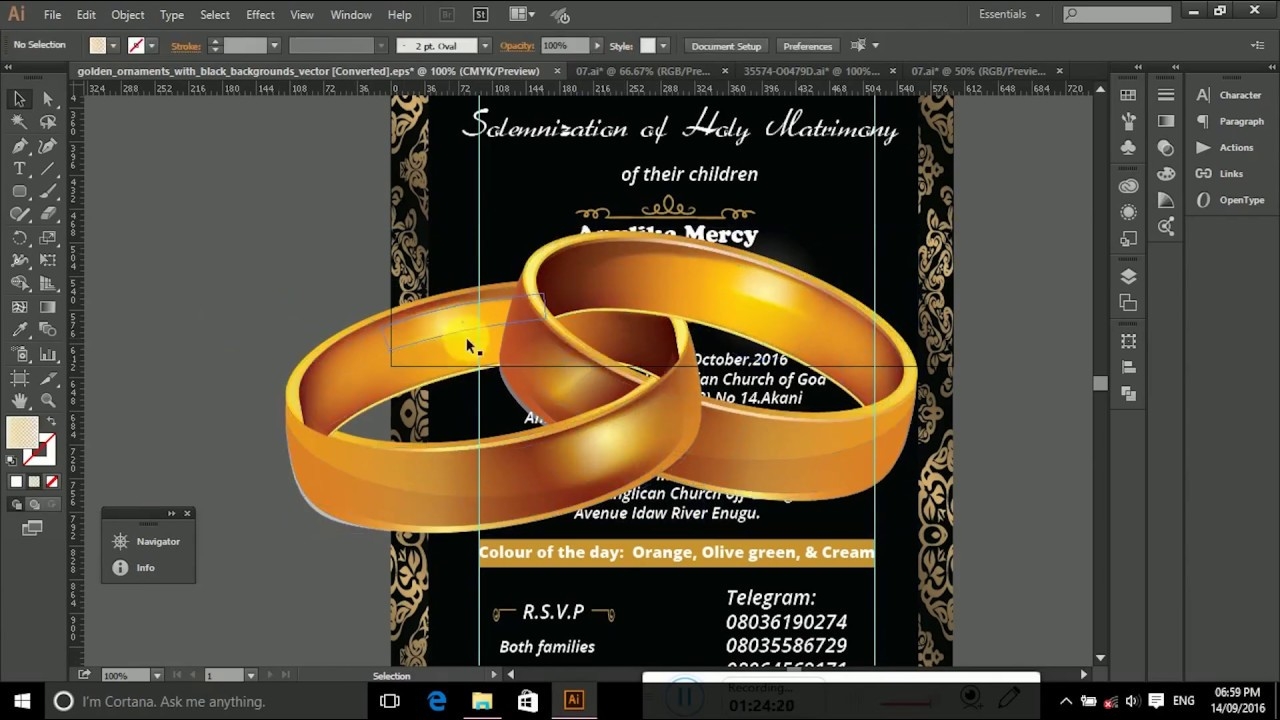
Task: Select the Hand tool
Action: [19, 401]
